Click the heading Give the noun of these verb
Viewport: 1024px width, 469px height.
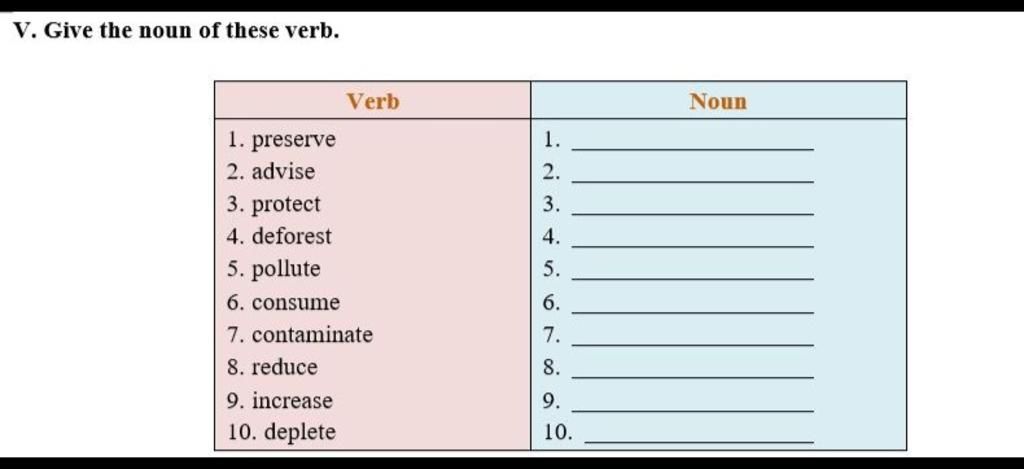pyautogui.click(x=191, y=31)
